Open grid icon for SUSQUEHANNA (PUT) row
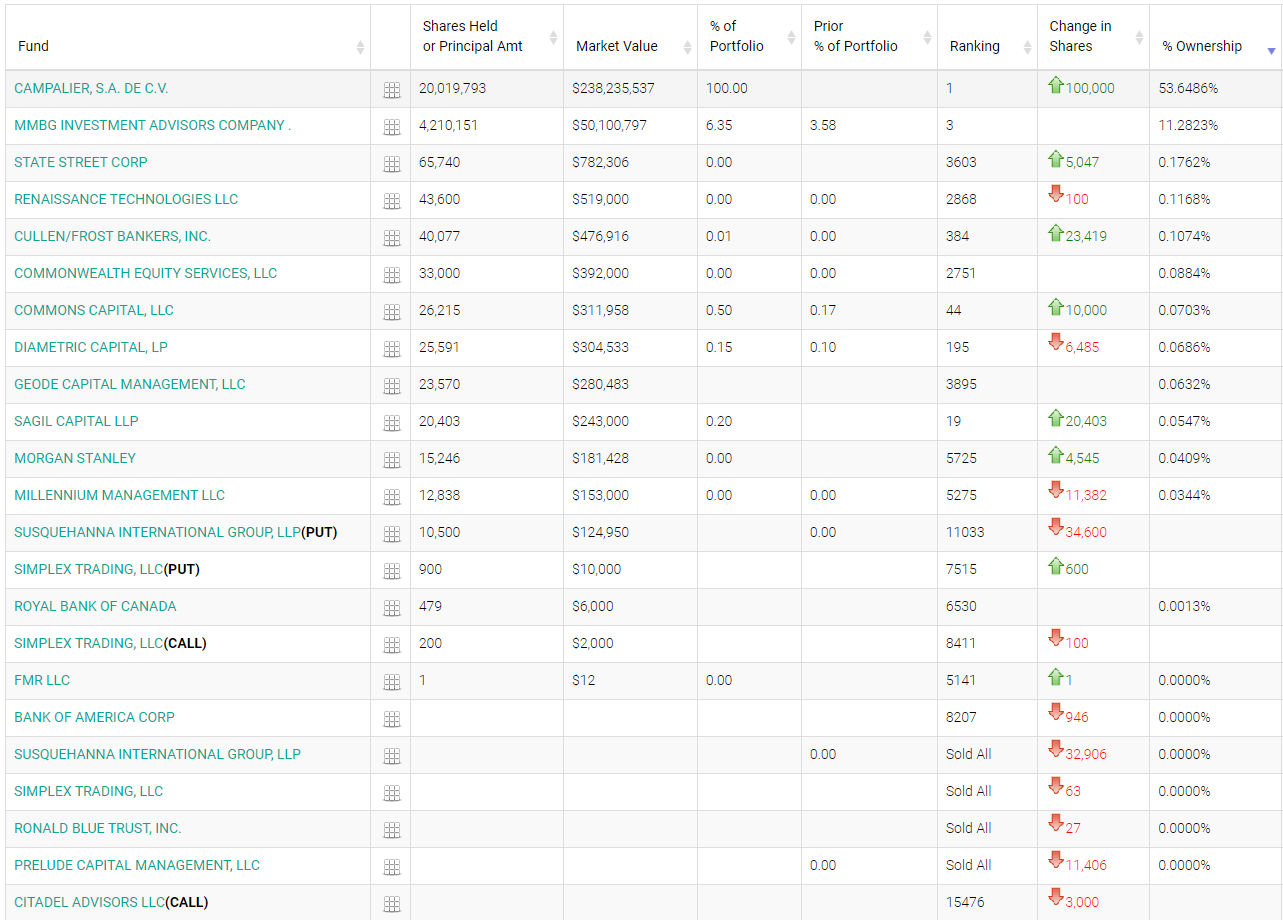The image size is (1283, 920). (392, 534)
